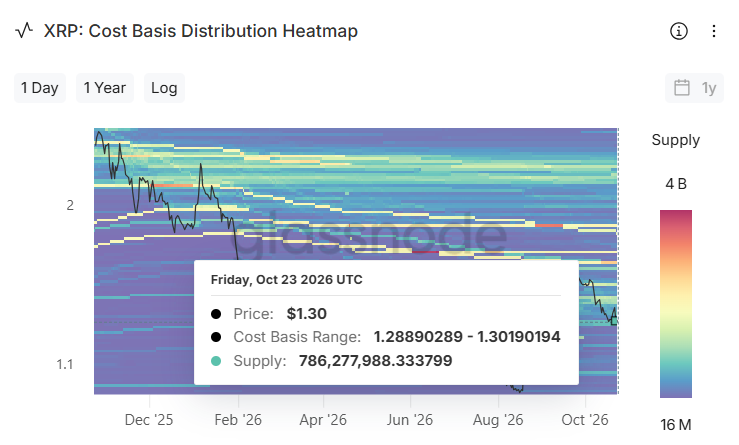Click the y-axis value 2

[x=70, y=205]
